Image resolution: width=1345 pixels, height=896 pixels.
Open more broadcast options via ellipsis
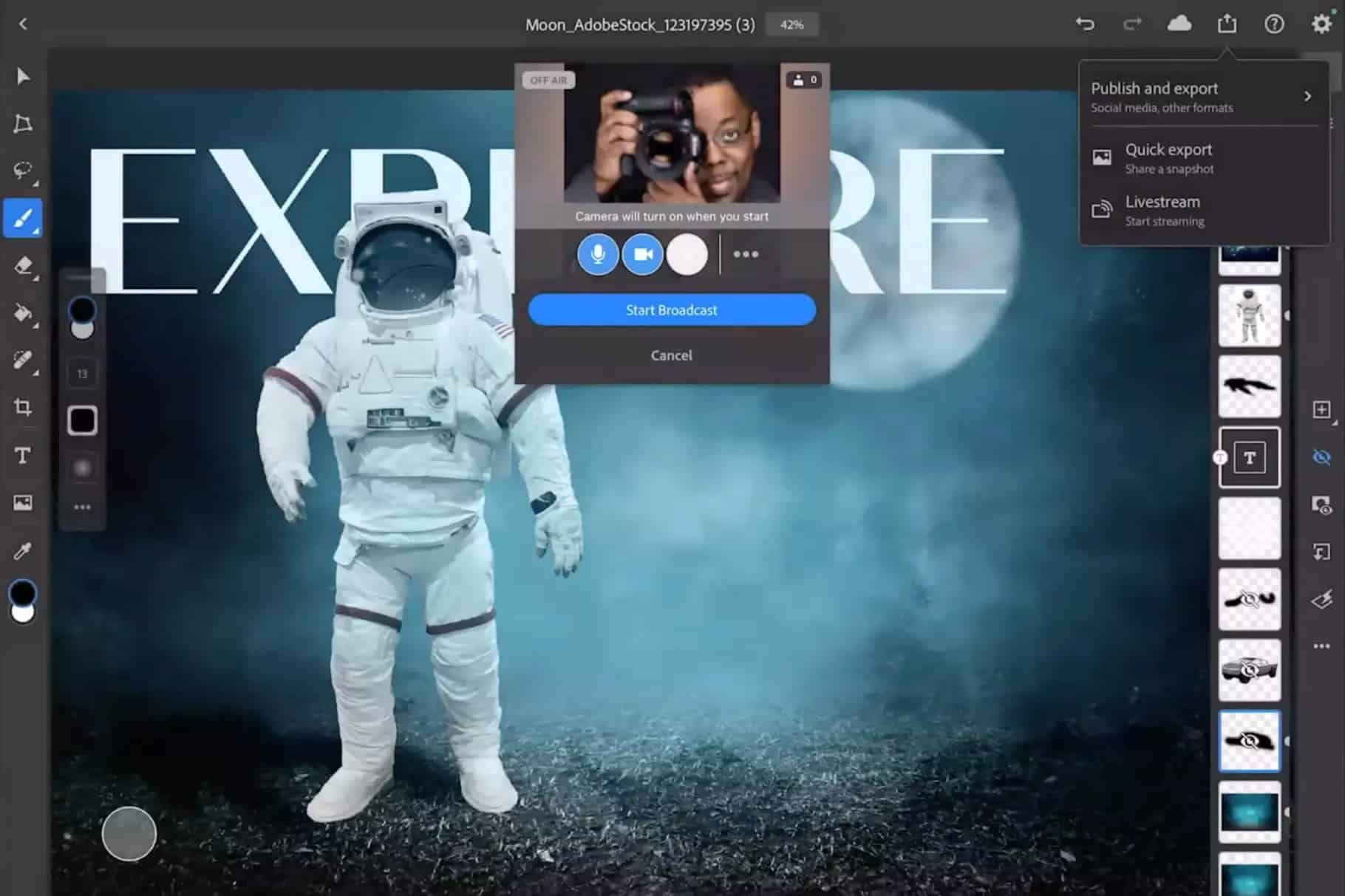point(746,254)
